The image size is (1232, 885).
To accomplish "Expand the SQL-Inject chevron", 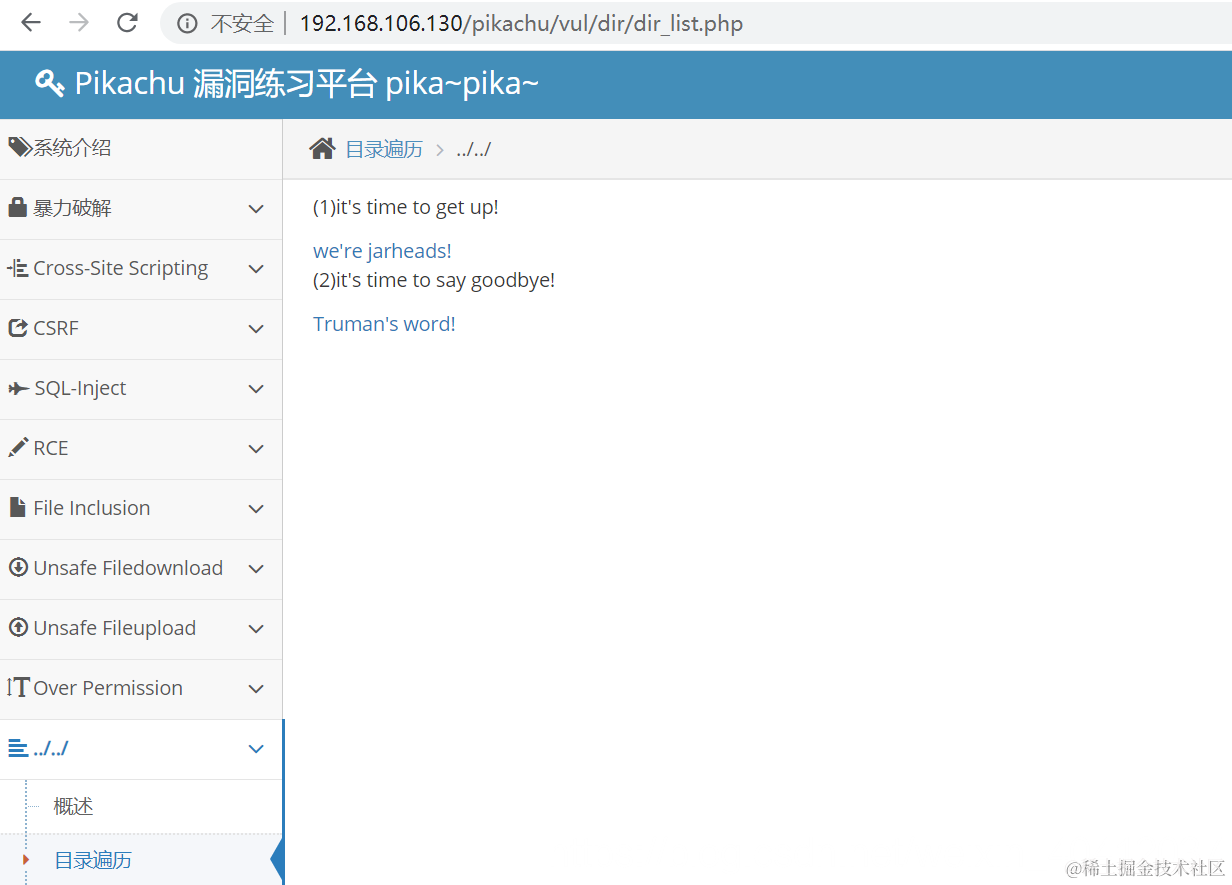I will click(256, 389).
